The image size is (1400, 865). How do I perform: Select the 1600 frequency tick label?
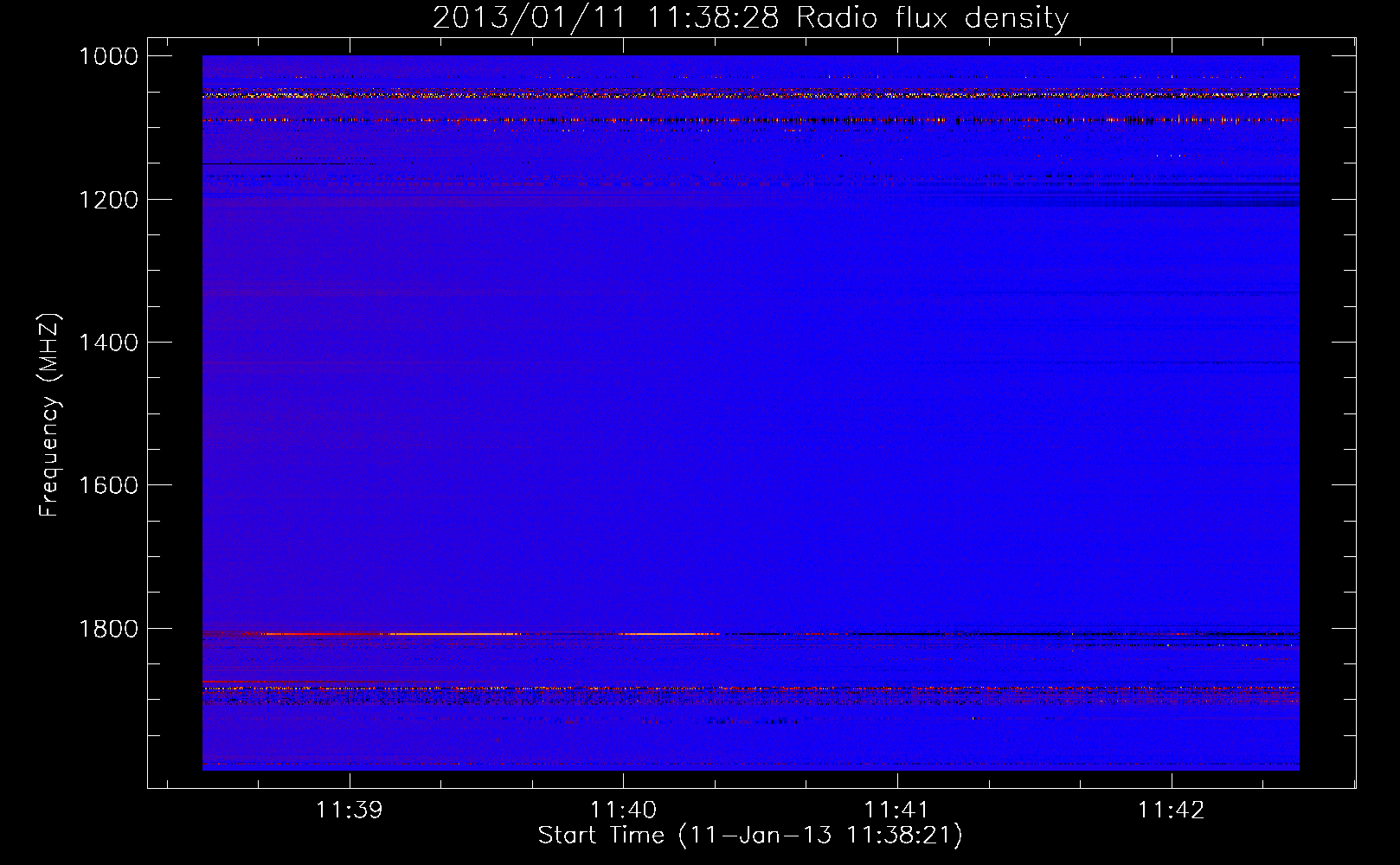108,485
